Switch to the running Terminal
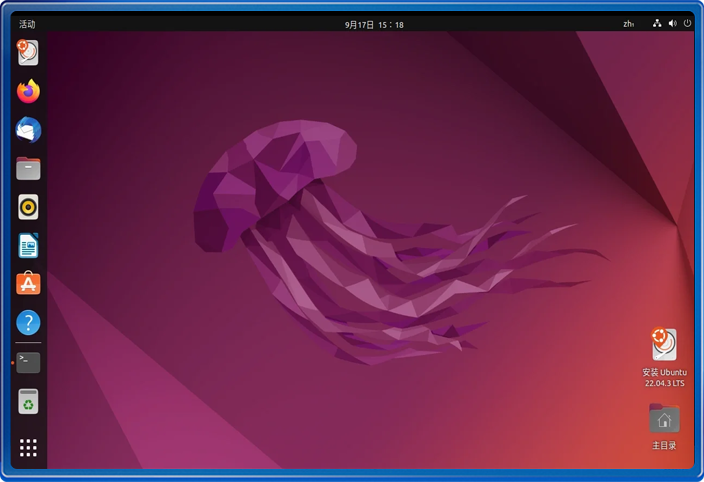The image size is (704, 482). point(28,362)
